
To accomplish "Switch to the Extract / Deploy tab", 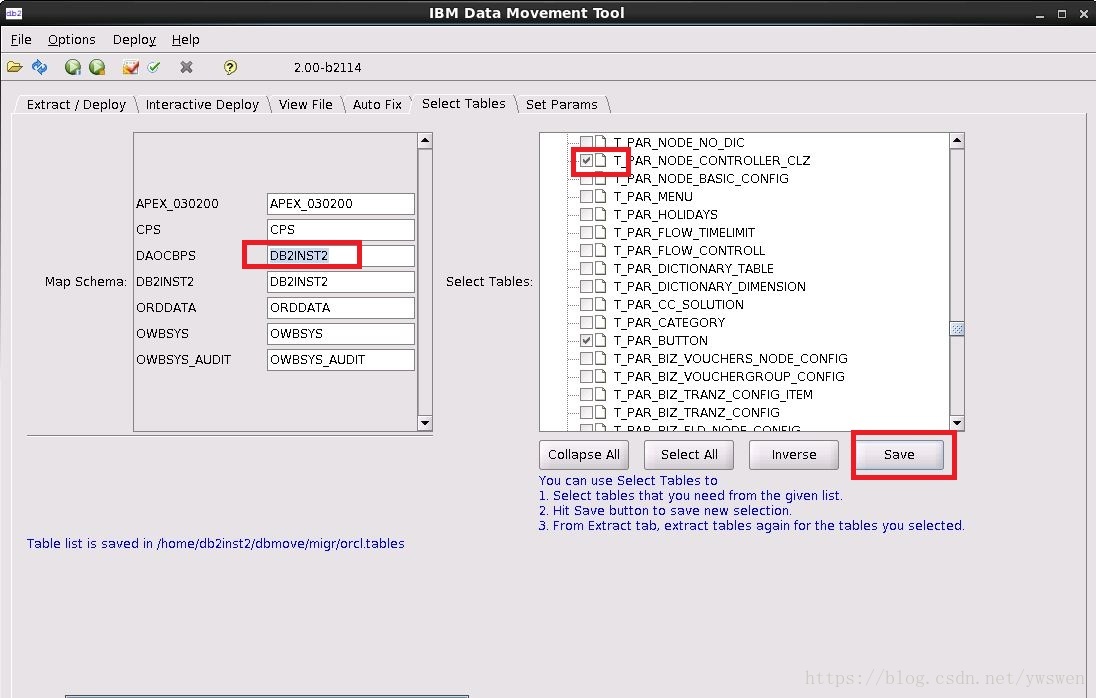I will tap(76, 104).
